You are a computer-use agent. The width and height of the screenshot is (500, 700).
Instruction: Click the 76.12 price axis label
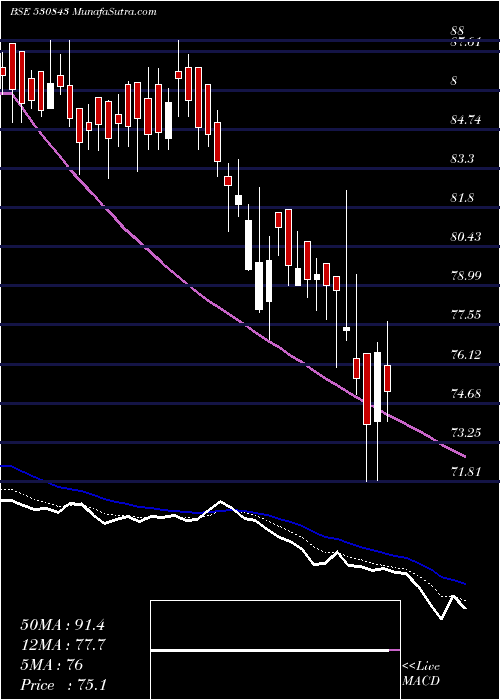click(x=466, y=355)
